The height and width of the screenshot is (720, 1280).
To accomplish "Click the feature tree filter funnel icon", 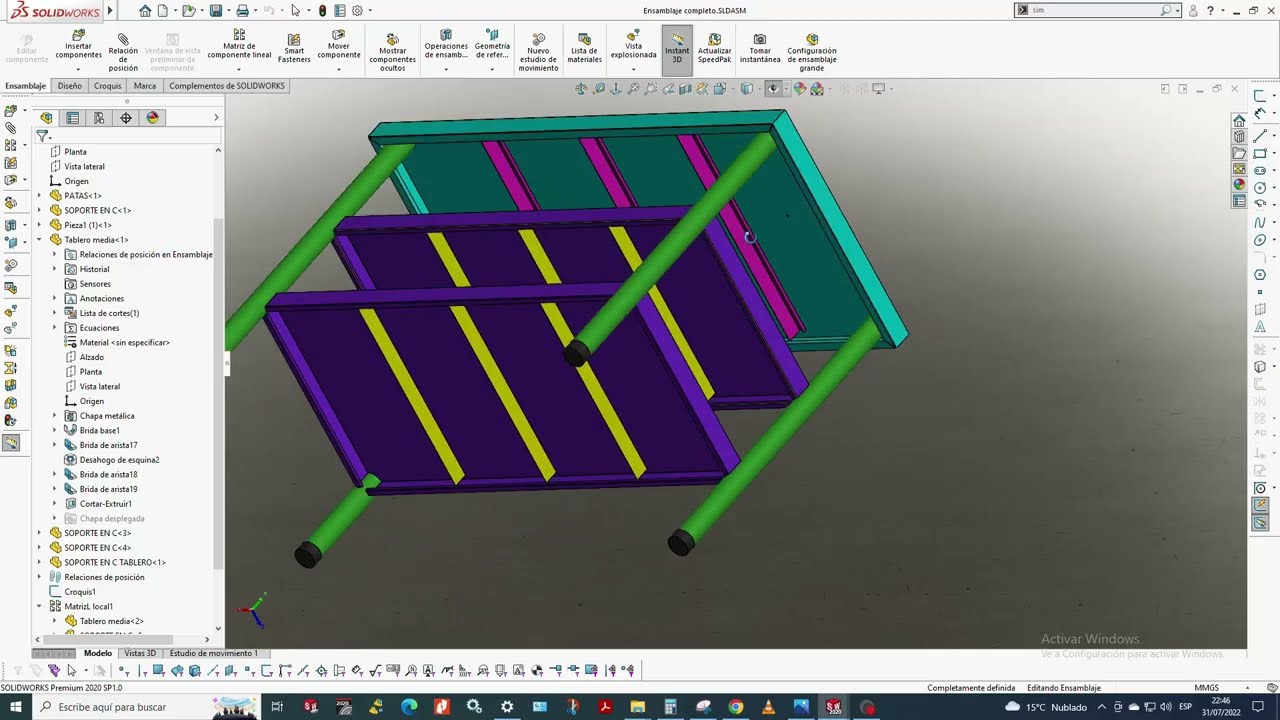I will click(42, 136).
